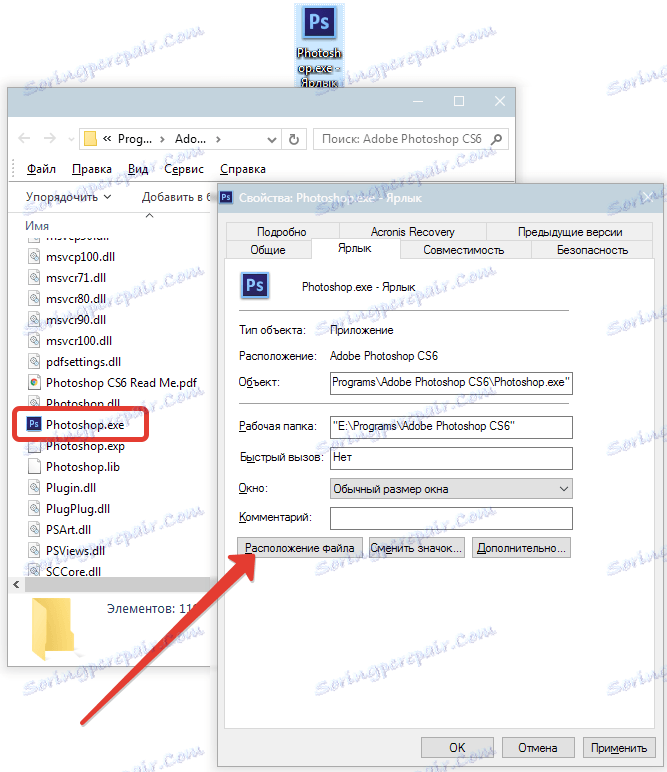Click the msvcr71.dll file icon
This screenshot has width=667, height=772.
tap(34, 278)
